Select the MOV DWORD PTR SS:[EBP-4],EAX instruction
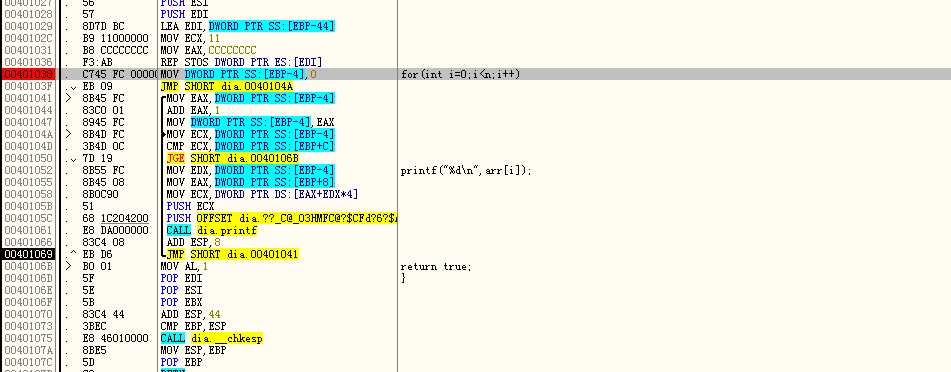Screen dimensions: 951x372 250,122
